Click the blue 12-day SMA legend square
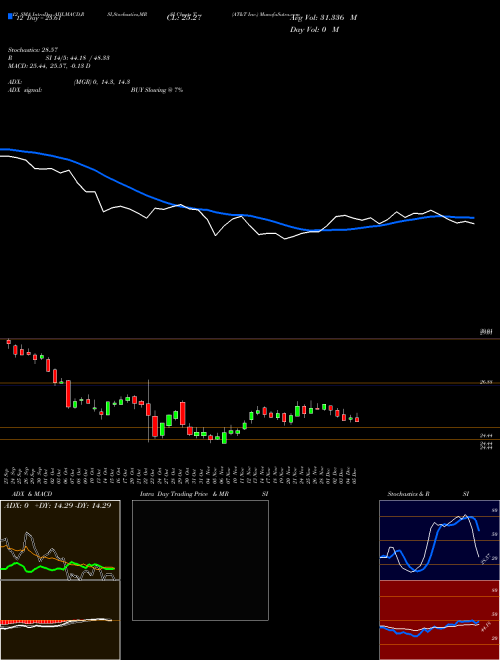The image size is (500, 660). [10, 16]
